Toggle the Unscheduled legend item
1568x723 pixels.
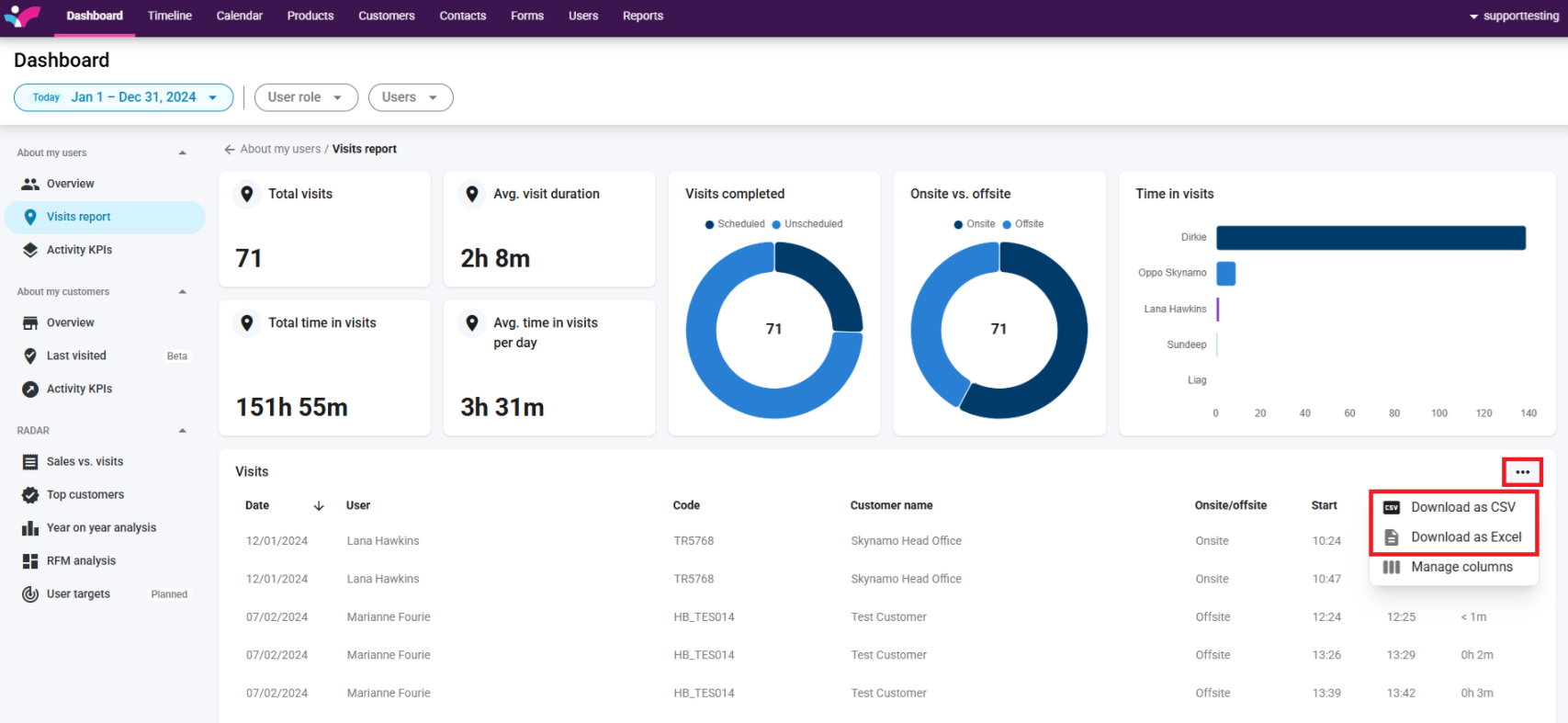click(807, 224)
